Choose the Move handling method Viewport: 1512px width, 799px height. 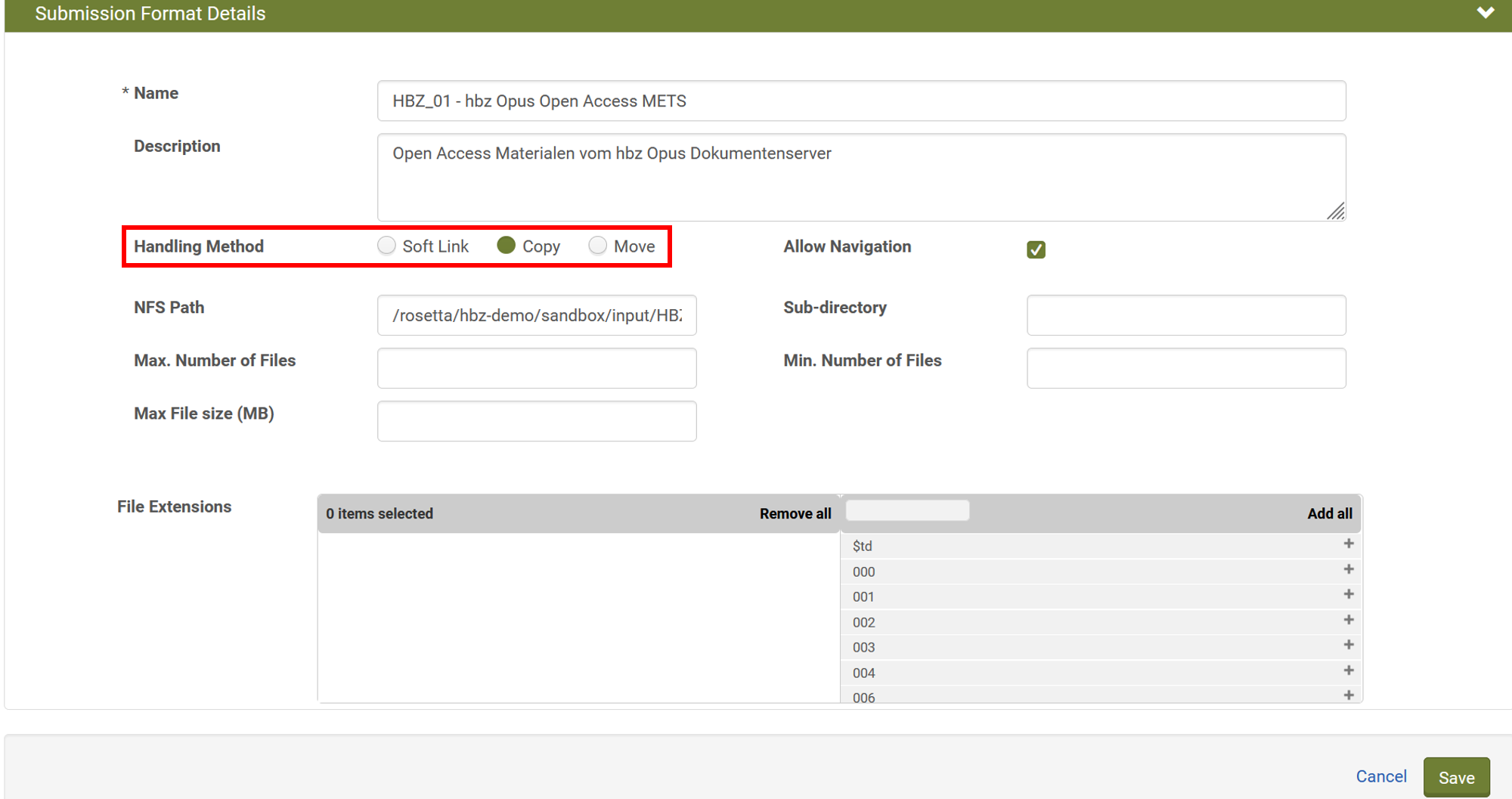pyautogui.click(x=598, y=245)
